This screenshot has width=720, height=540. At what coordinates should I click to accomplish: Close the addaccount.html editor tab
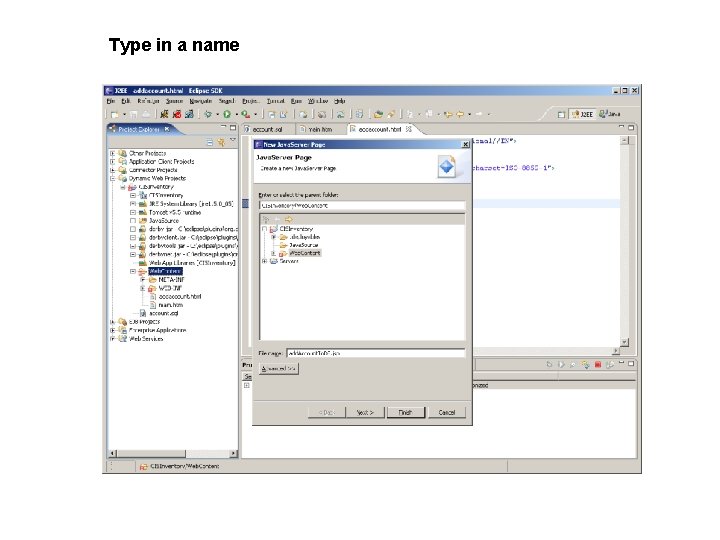coord(408,129)
